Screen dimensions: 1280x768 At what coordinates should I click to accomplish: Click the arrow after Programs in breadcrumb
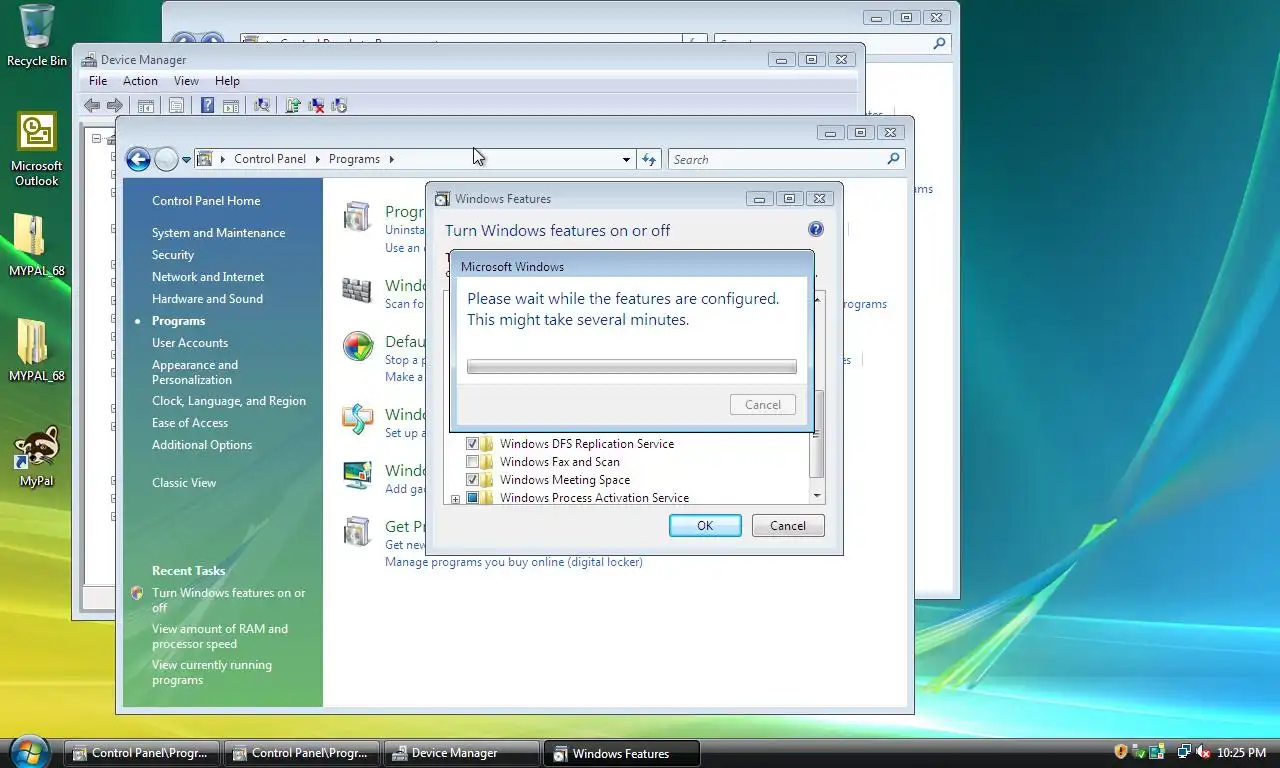pyautogui.click(x=392, y=159)
